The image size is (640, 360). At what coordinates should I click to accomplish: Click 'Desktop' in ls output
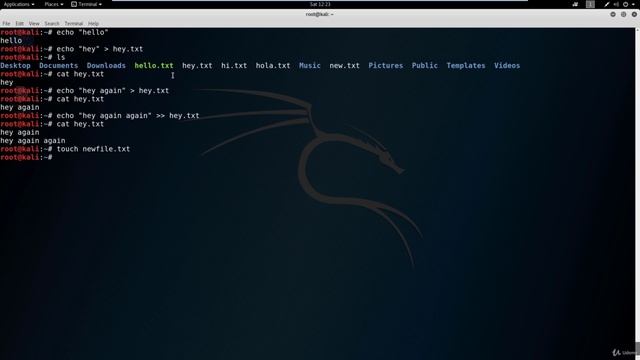[x=16, y=66]
